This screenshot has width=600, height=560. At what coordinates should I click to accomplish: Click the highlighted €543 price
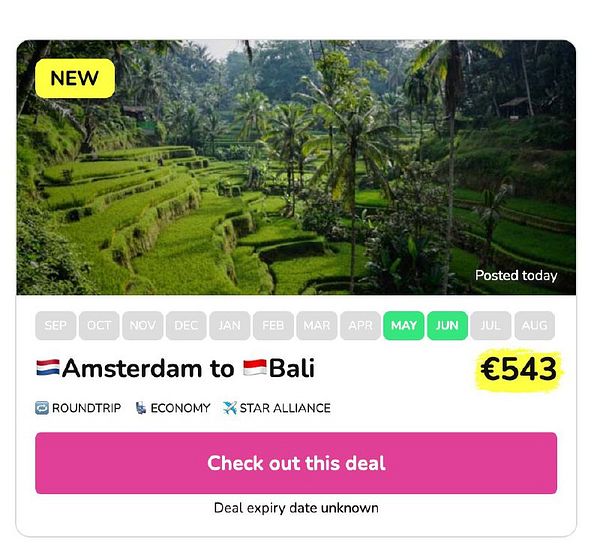tap(519, 369)
